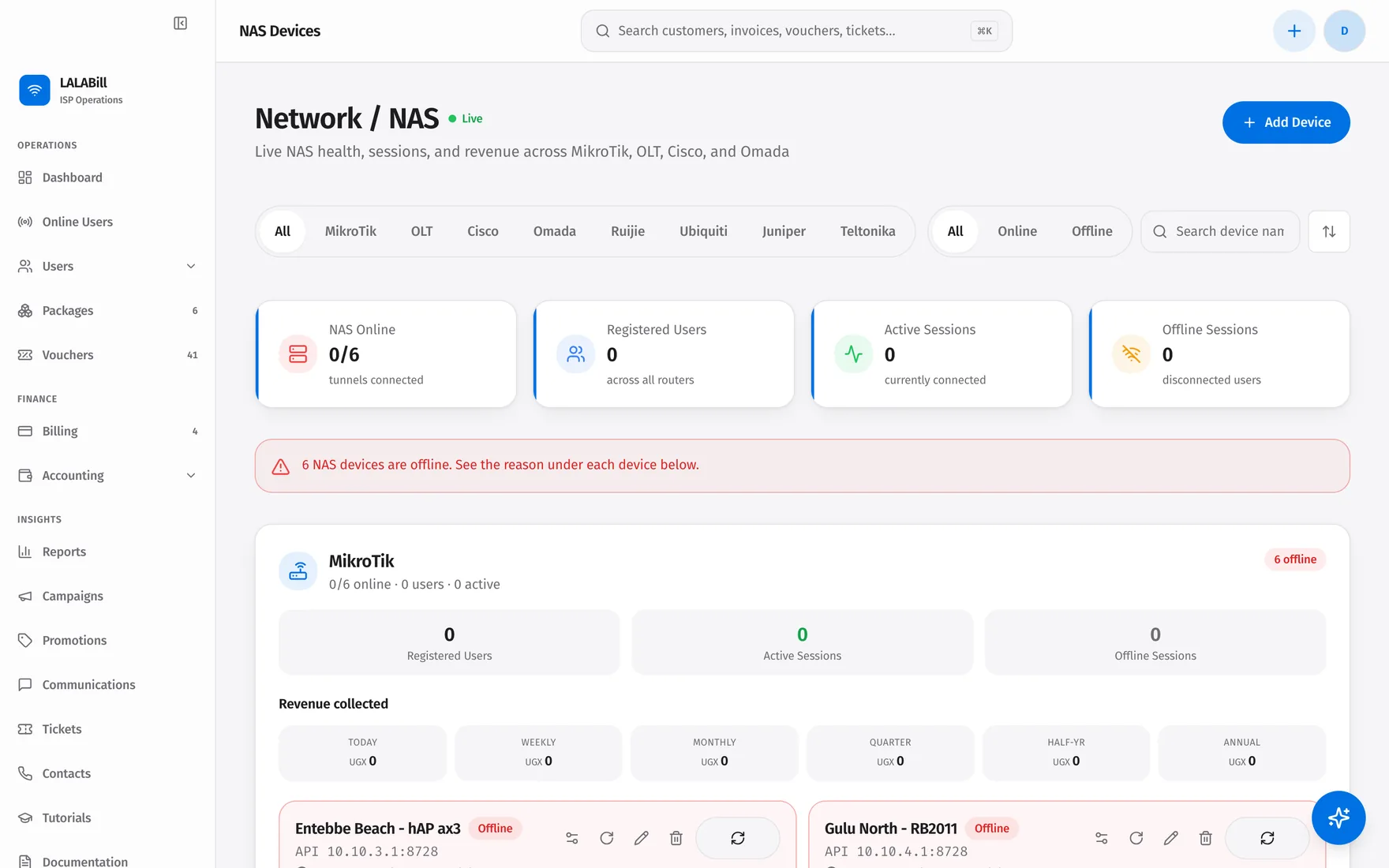
Task: Click the 6 offline badge
Action: pos(1295,559)
